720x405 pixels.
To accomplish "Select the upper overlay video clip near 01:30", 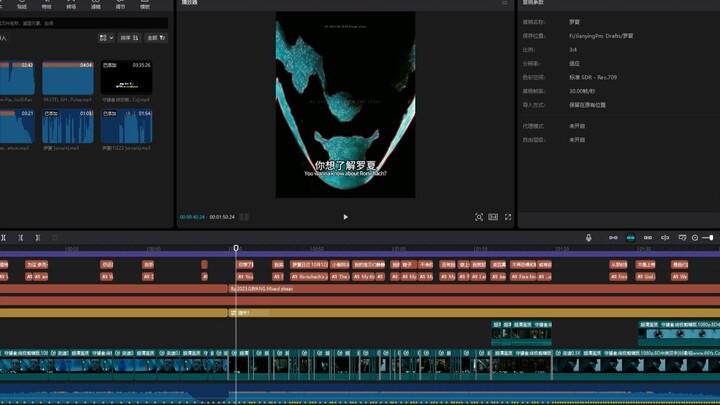I will (679, 333).
